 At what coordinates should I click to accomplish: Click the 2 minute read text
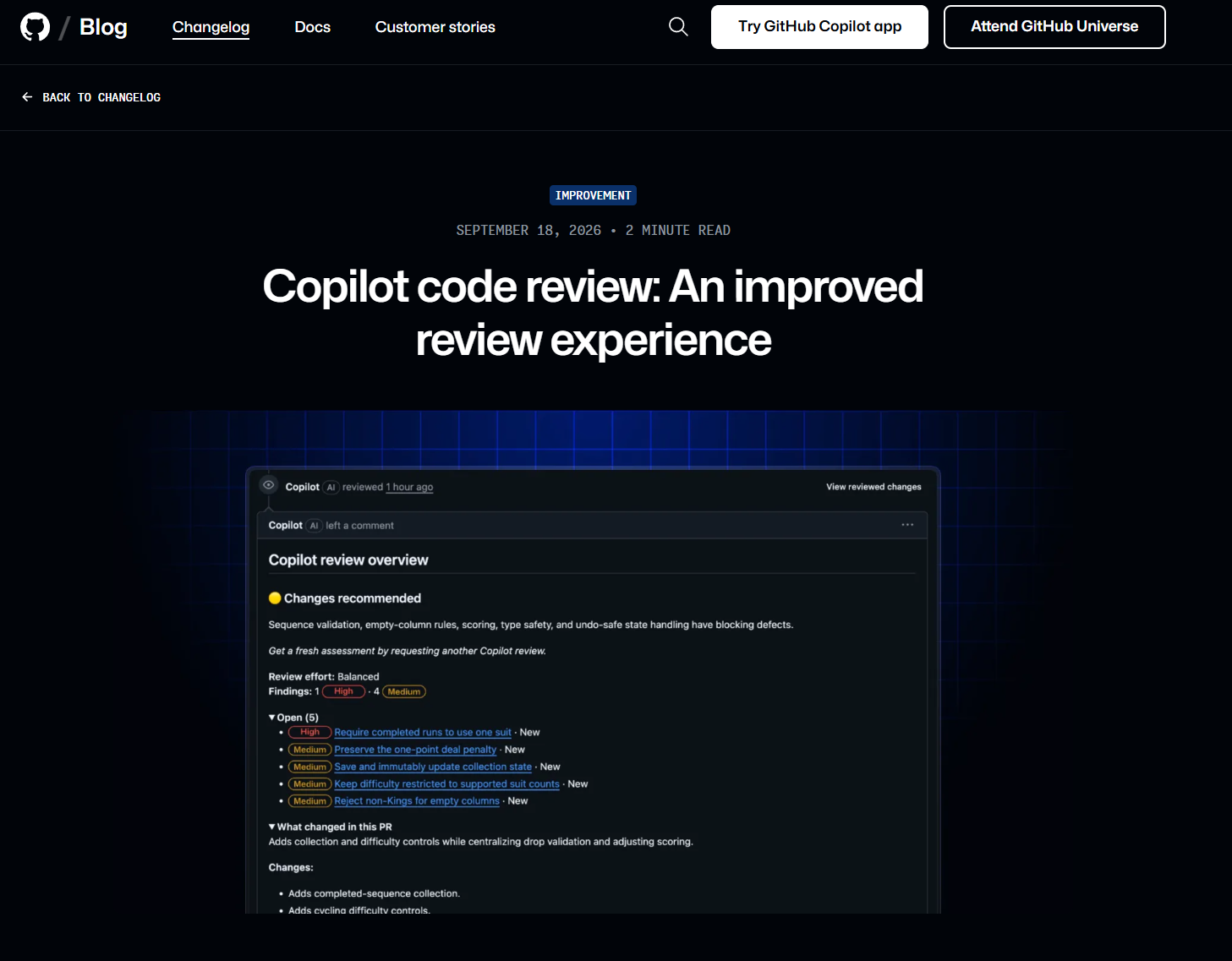(x=677, y=230)
